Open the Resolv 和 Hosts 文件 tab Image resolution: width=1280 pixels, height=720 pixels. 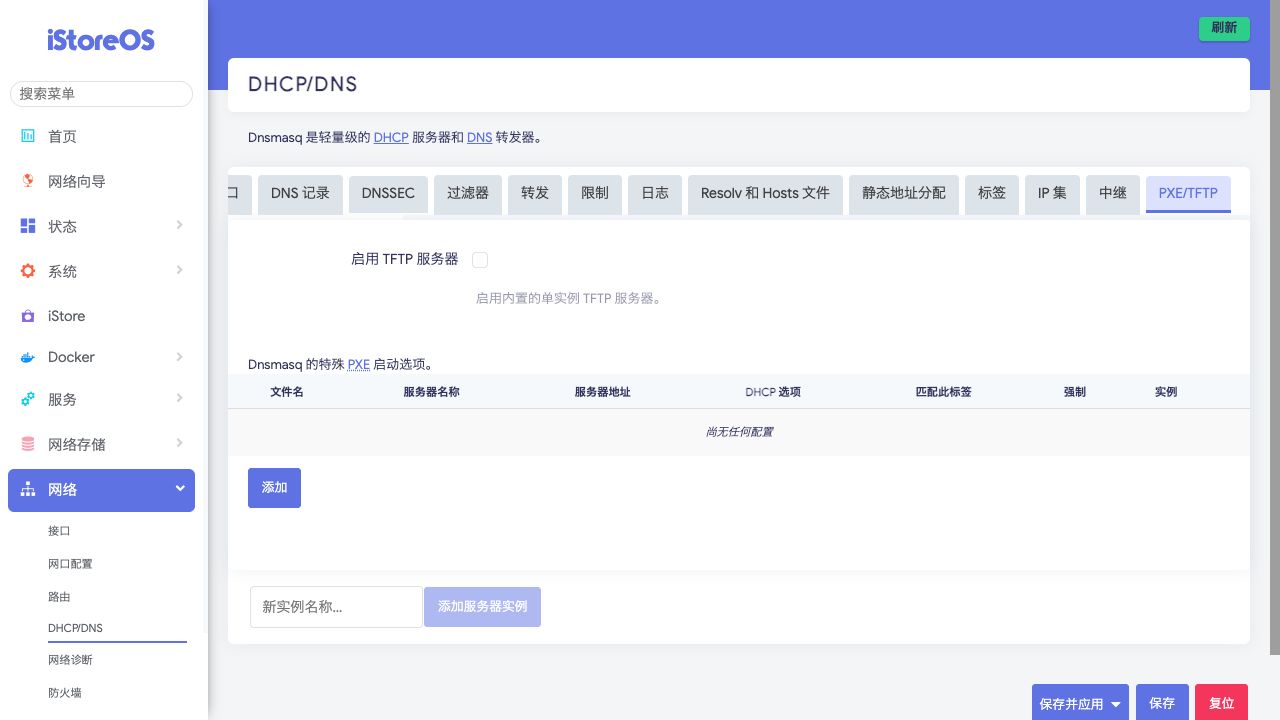click(765, 193)
